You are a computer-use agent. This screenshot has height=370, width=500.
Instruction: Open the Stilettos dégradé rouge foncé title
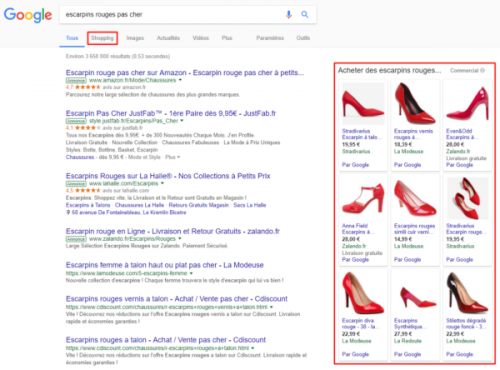466,323
